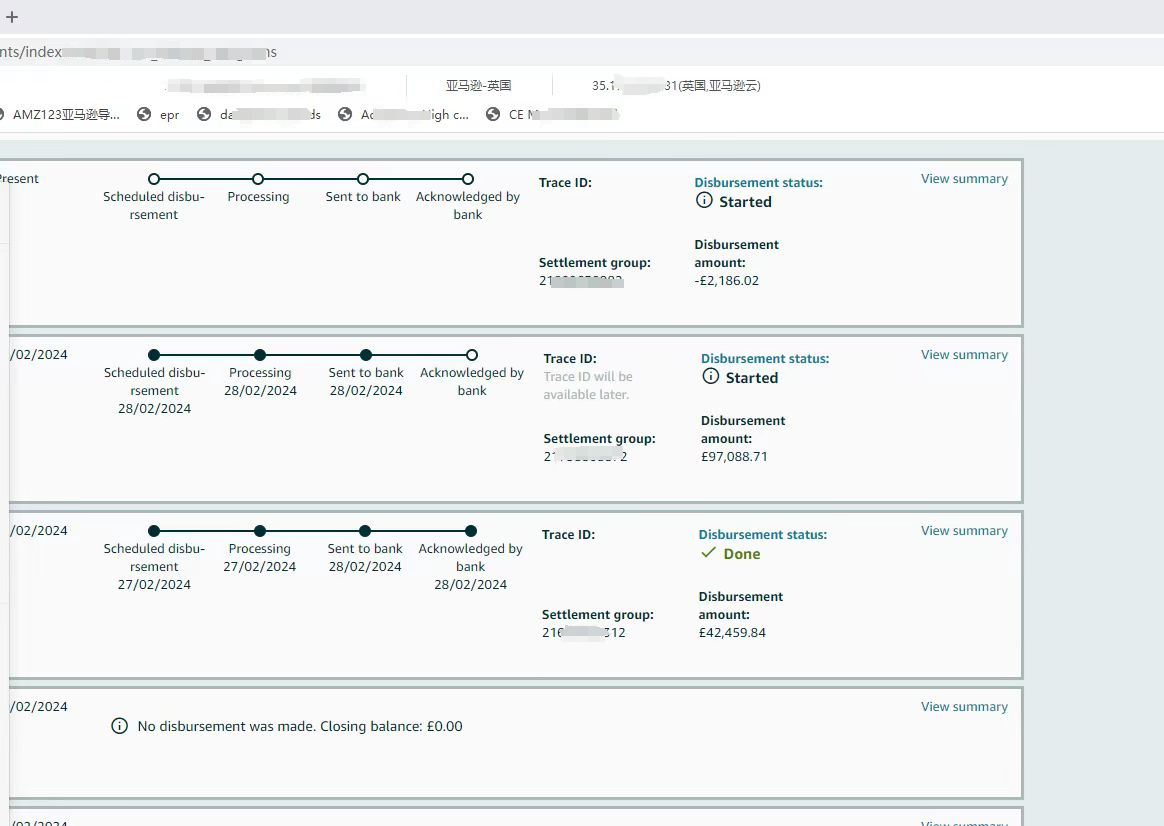Click the Processing step circle in the -£2,186.02 card
Screen dimensions: 1164x826
tap(258, 179)
